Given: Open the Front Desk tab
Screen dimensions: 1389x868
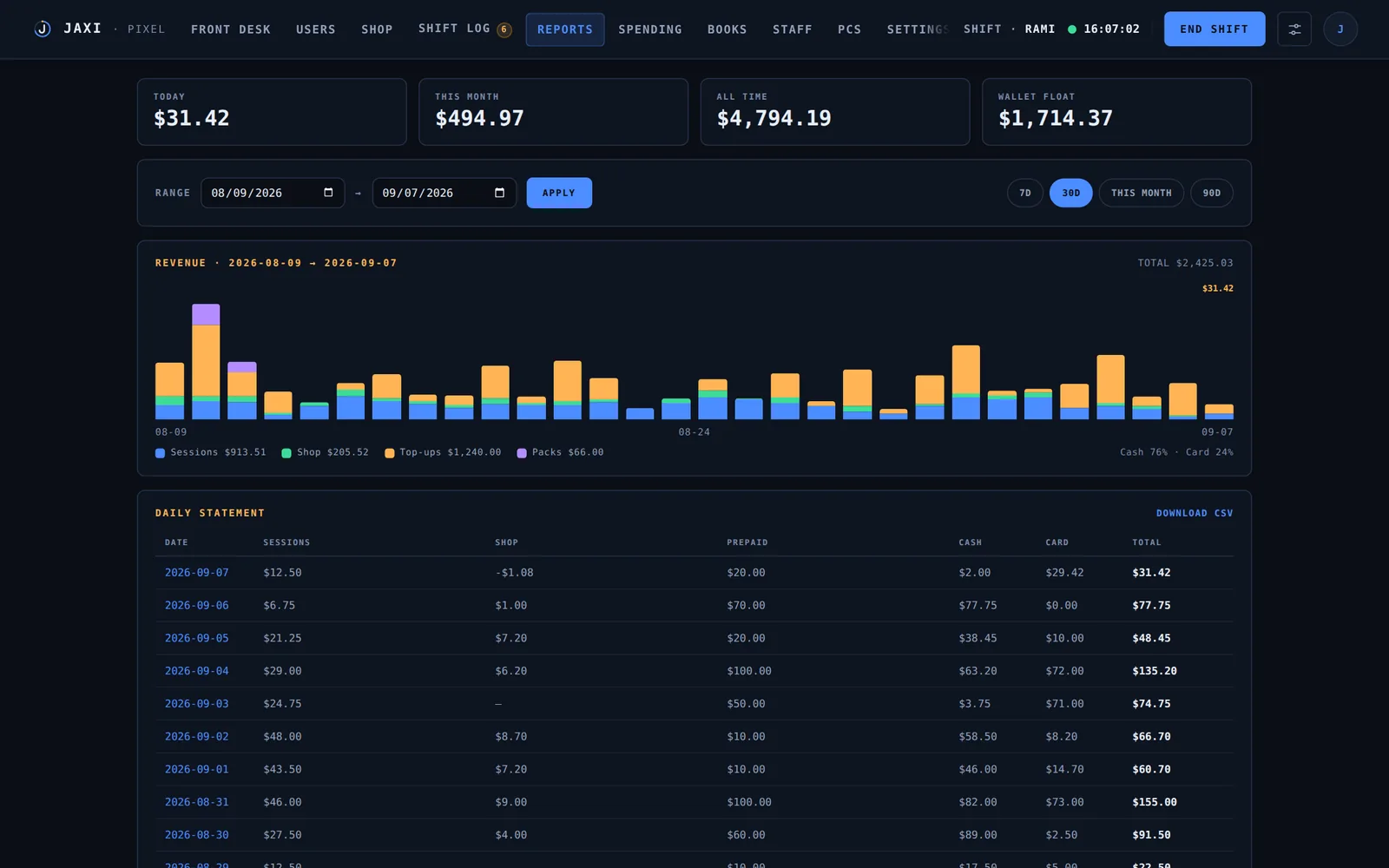Looking at the screenshot, I should point(231,30).
